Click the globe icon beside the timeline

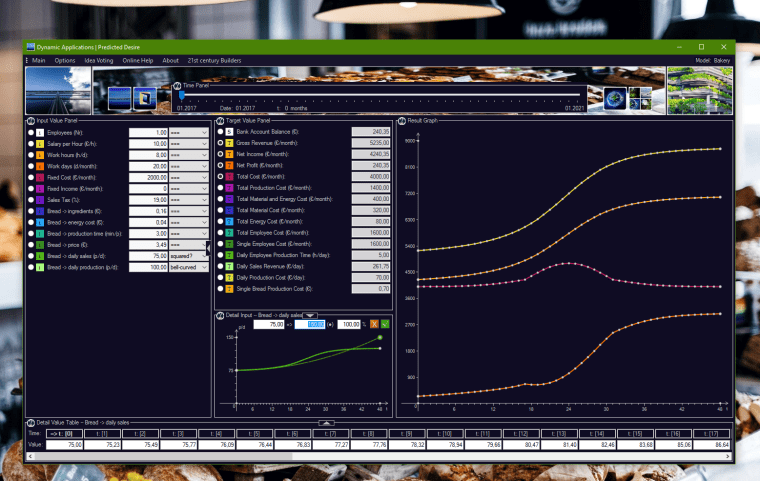click(x=614, y=98)
